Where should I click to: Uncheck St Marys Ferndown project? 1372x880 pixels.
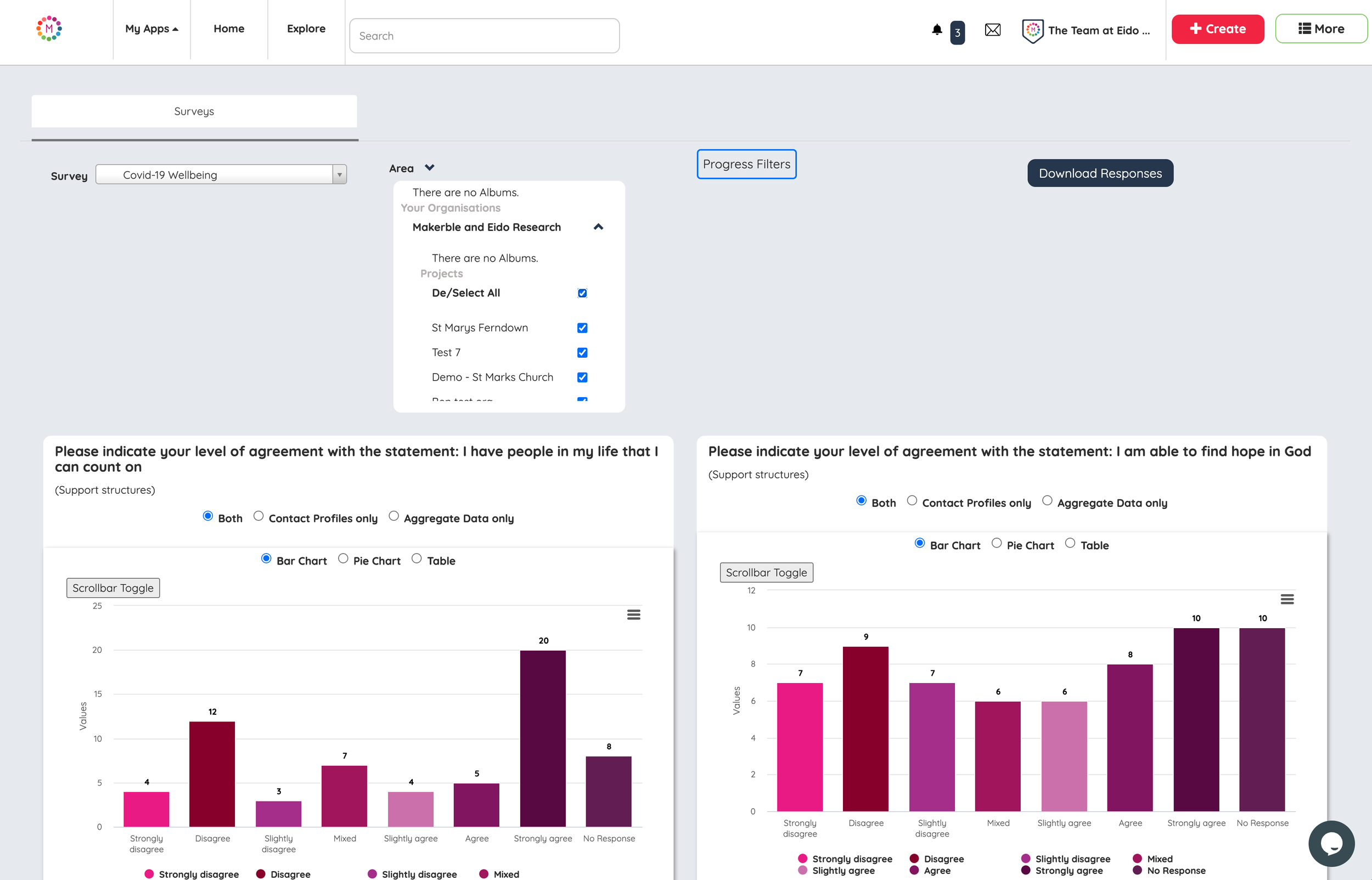click(x=582, y=328)
